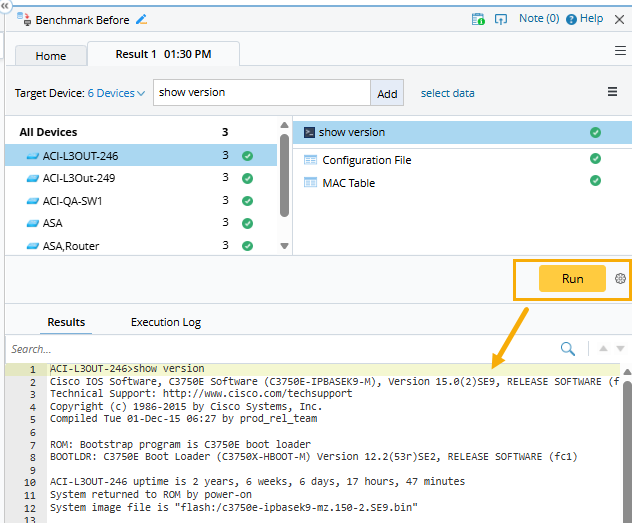Click the select data link
632x523 pixels.
click(x=447, y=93)
